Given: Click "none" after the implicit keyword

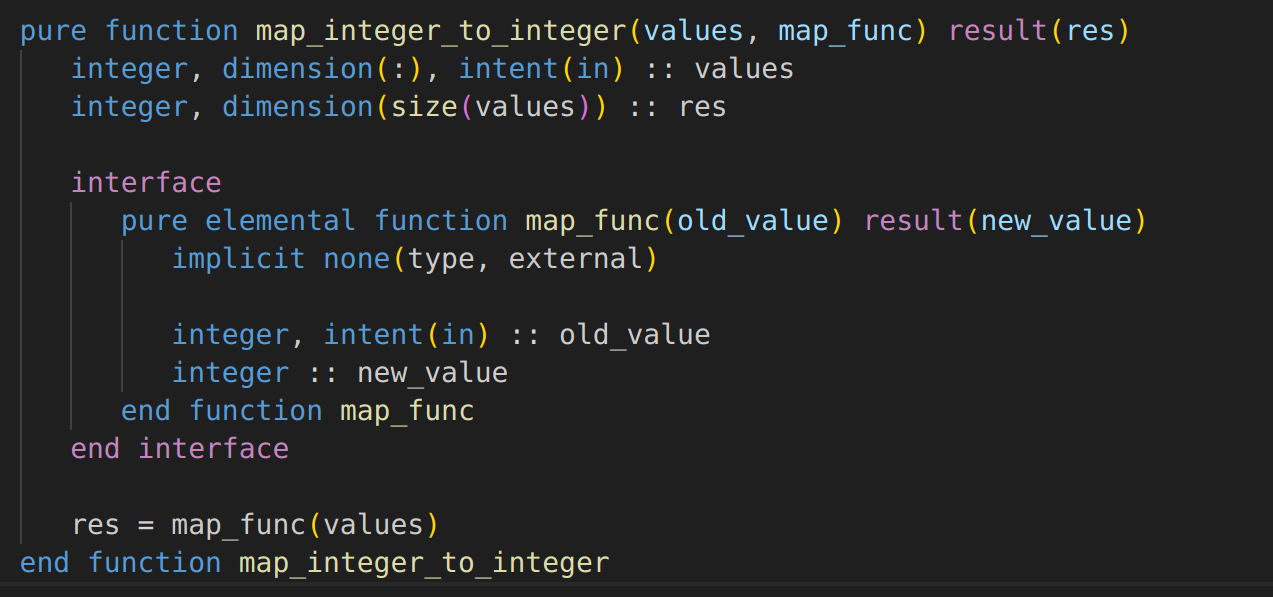Looking at the screenshot, I should (x=357, y=259).
